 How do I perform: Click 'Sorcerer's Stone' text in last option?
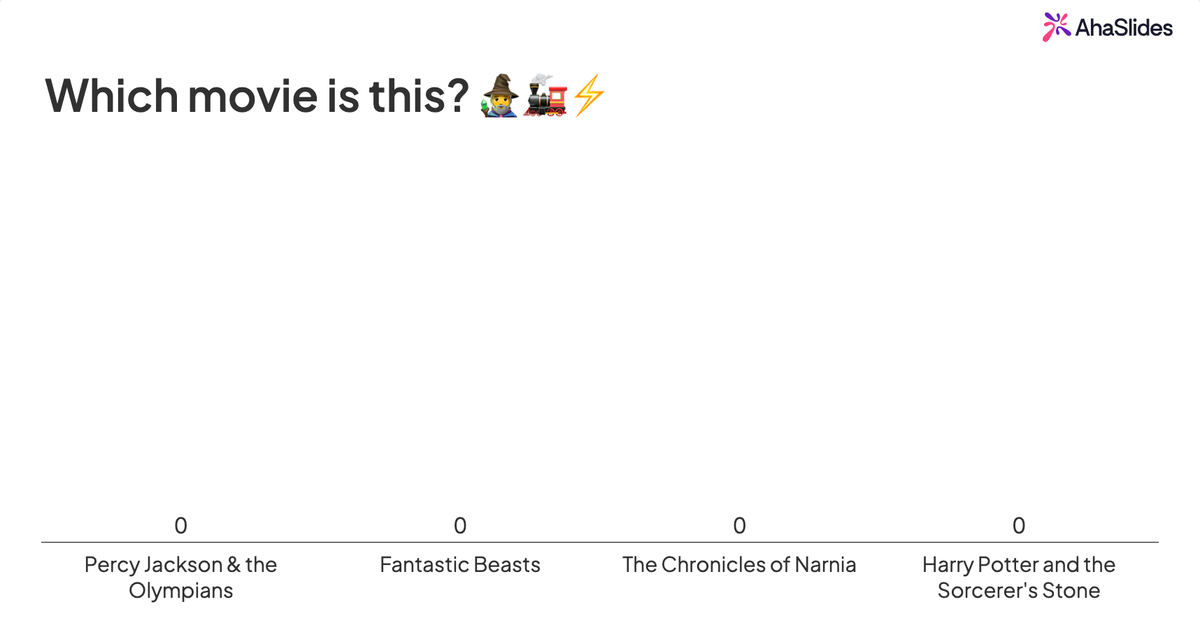pos(1019,591)
